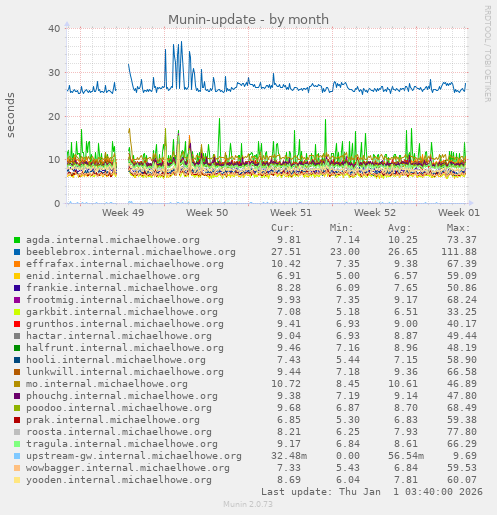Click the hactar gray legend swatch
497x515 pixels.
17,336
